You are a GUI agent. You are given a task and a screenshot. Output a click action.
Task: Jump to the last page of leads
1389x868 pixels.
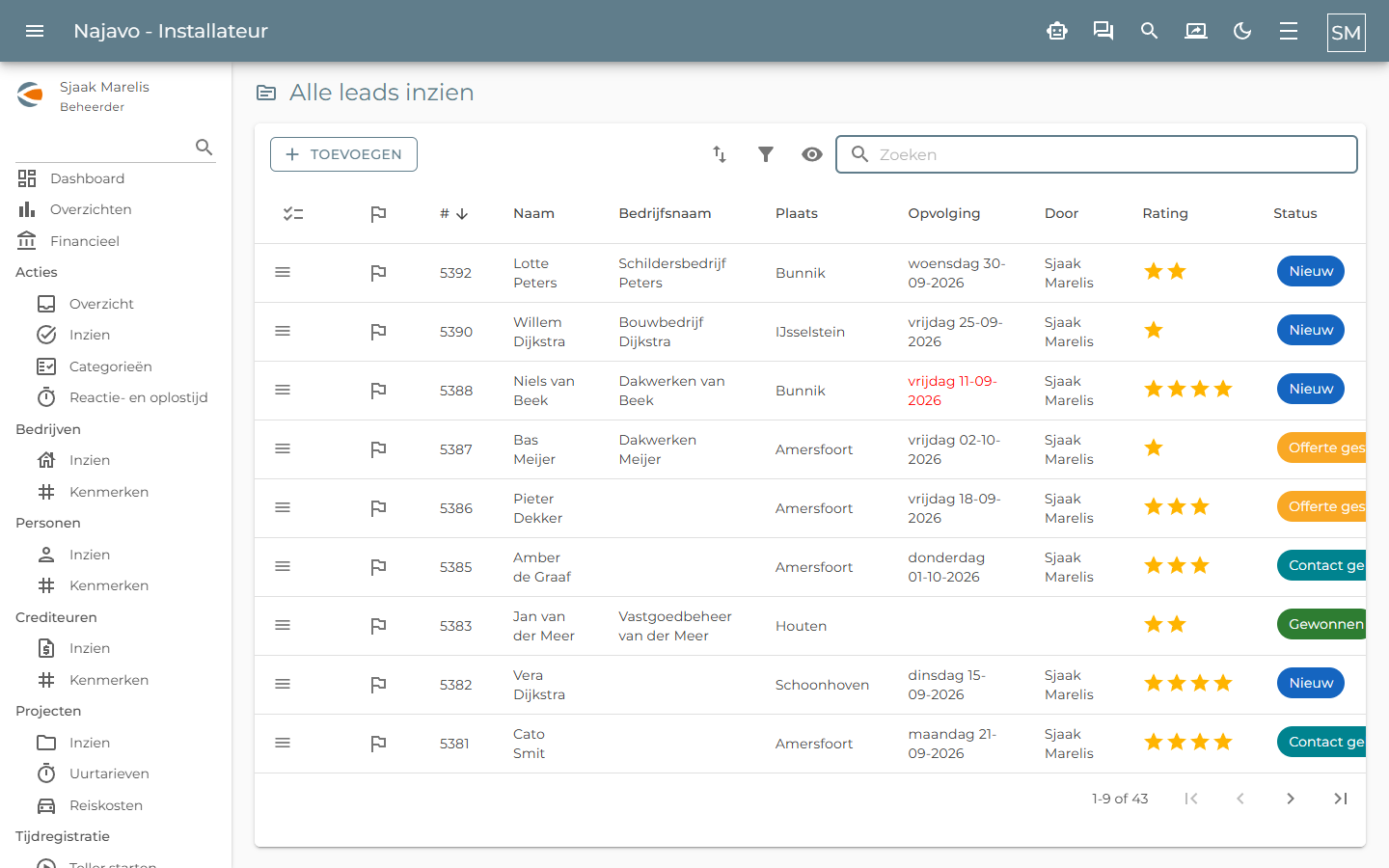click(1341, 799)
